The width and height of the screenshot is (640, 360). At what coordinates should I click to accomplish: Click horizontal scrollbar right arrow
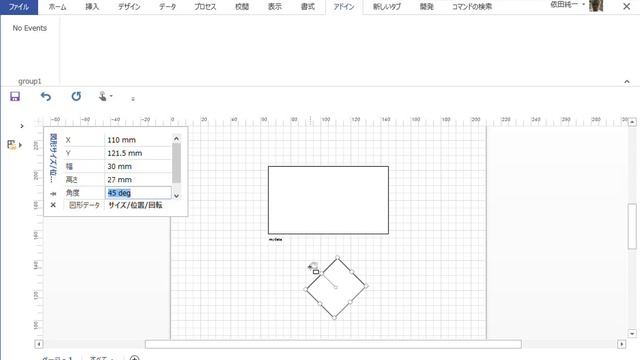point(622,344)
